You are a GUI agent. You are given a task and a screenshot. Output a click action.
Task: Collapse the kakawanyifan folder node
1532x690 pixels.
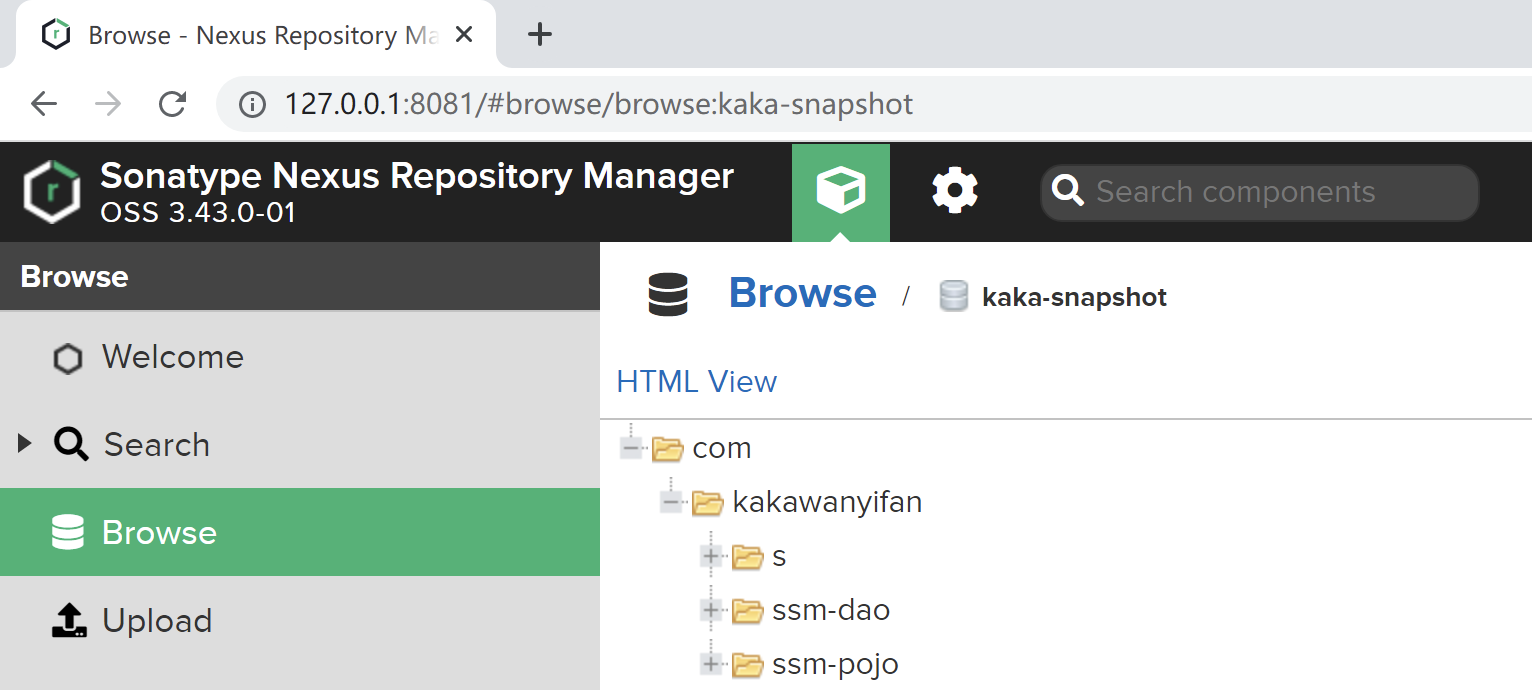pos(670,502)
